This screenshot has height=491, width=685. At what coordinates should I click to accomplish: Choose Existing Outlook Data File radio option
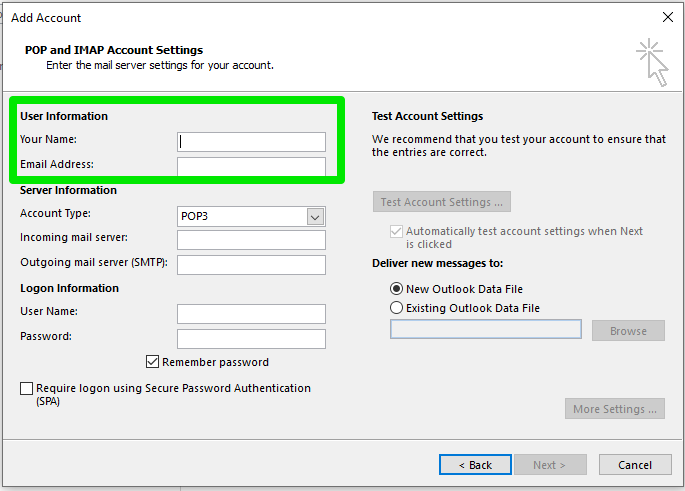coord(396,308)
